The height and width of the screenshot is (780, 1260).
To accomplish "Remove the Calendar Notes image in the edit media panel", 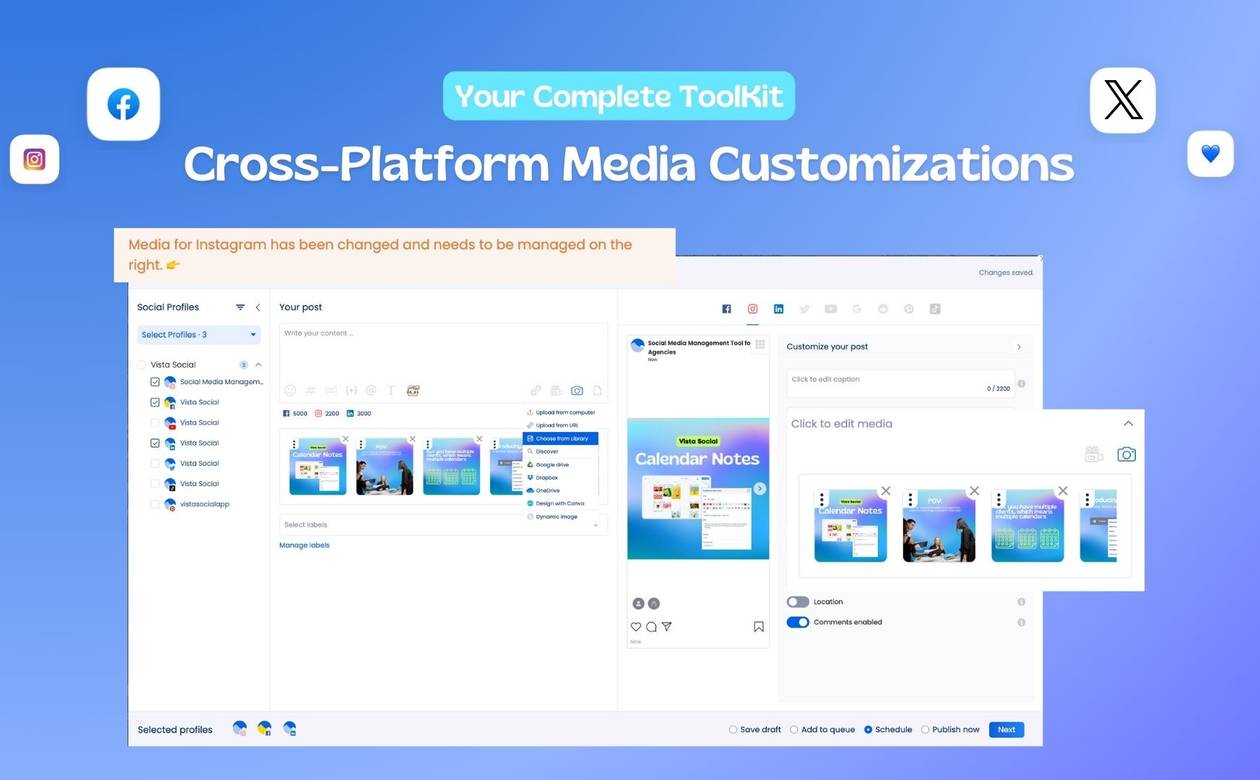I will point(885,491).
